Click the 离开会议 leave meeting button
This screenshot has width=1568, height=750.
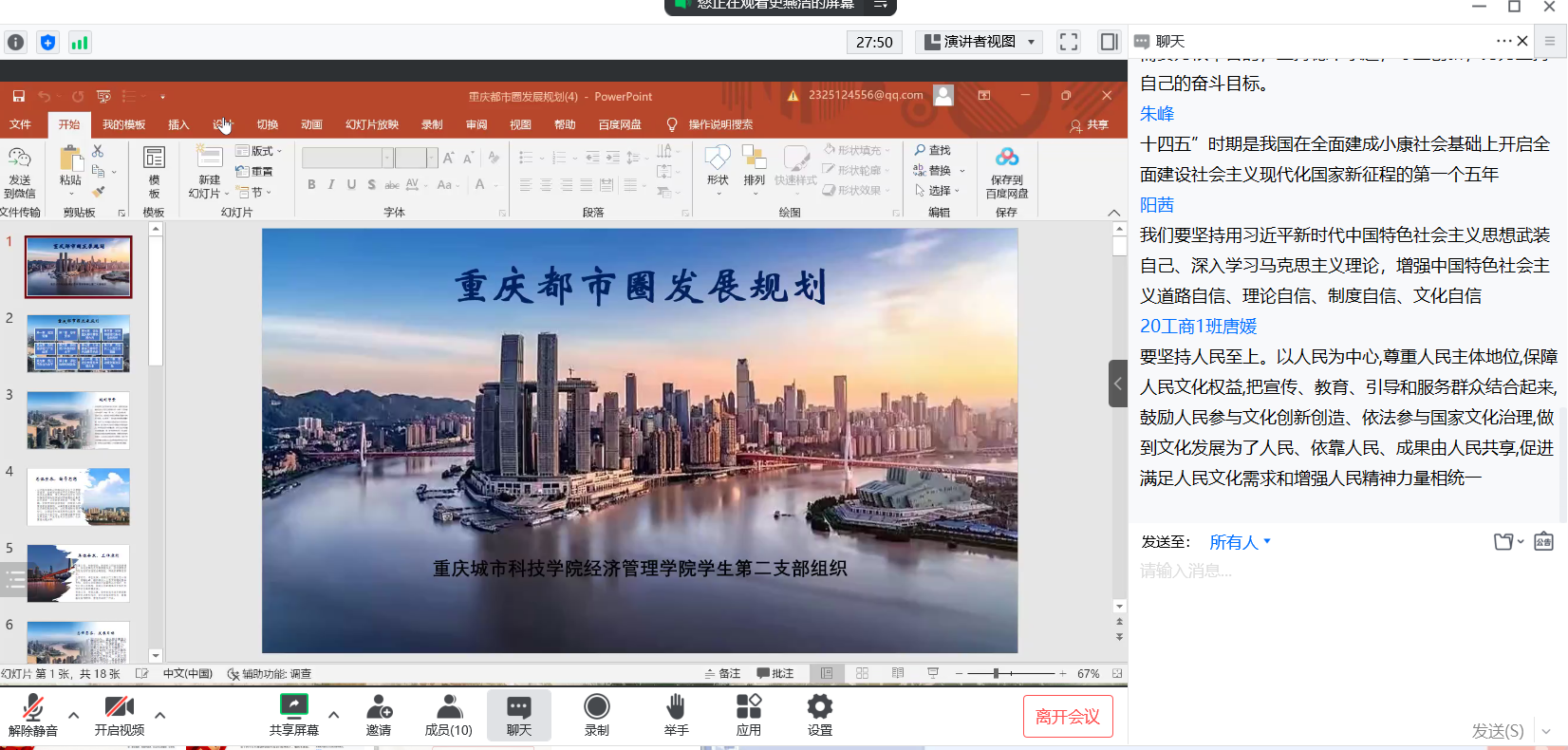click(1068, 717)
